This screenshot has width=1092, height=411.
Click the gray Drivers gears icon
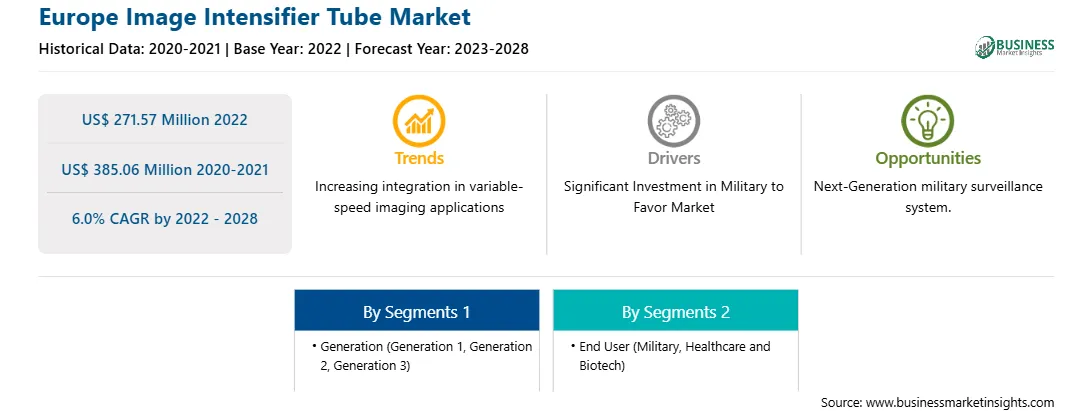pos(673,121)
